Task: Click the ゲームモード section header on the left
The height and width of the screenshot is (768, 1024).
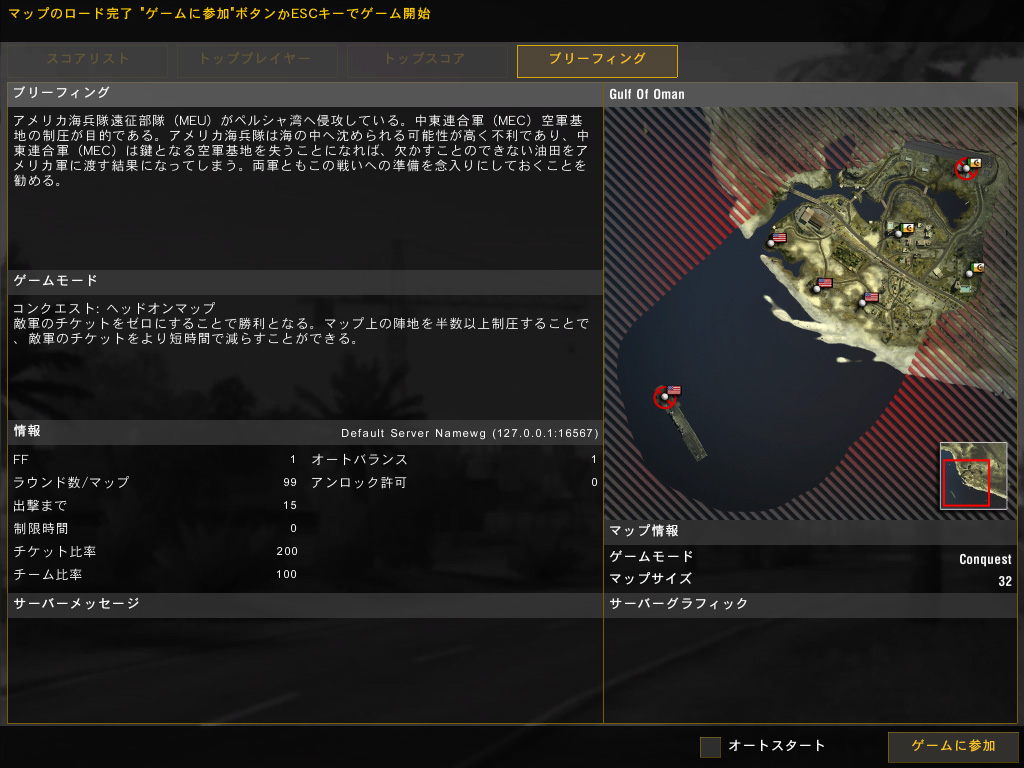Action: pos(56,280)
